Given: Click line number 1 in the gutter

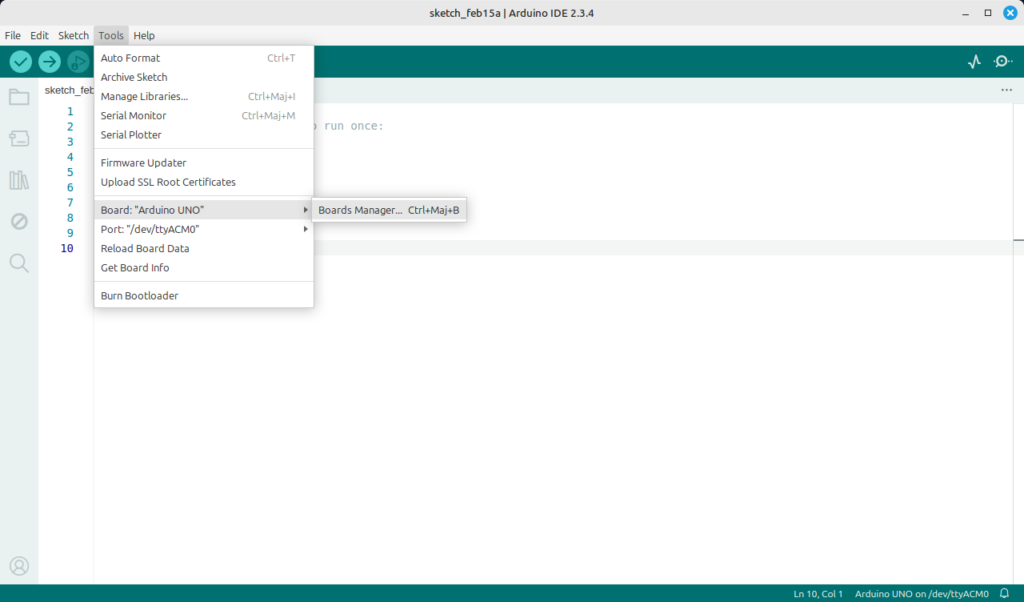Looking at the screenshot, I should [70, 112].
